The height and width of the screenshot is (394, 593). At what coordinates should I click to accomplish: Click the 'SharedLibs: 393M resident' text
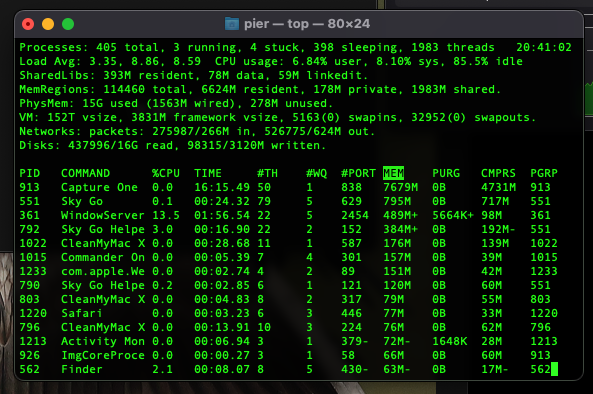point(106,75)
